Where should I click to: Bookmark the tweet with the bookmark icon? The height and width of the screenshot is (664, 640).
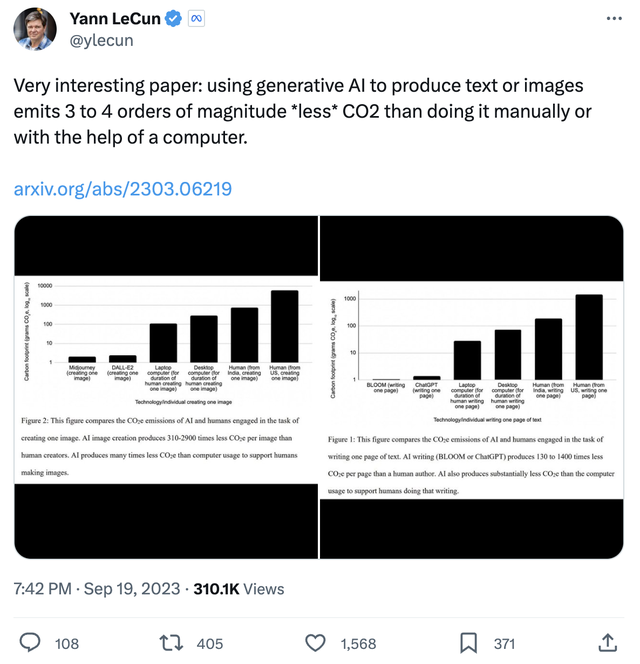pyautogui.click(x=467, y=642)
